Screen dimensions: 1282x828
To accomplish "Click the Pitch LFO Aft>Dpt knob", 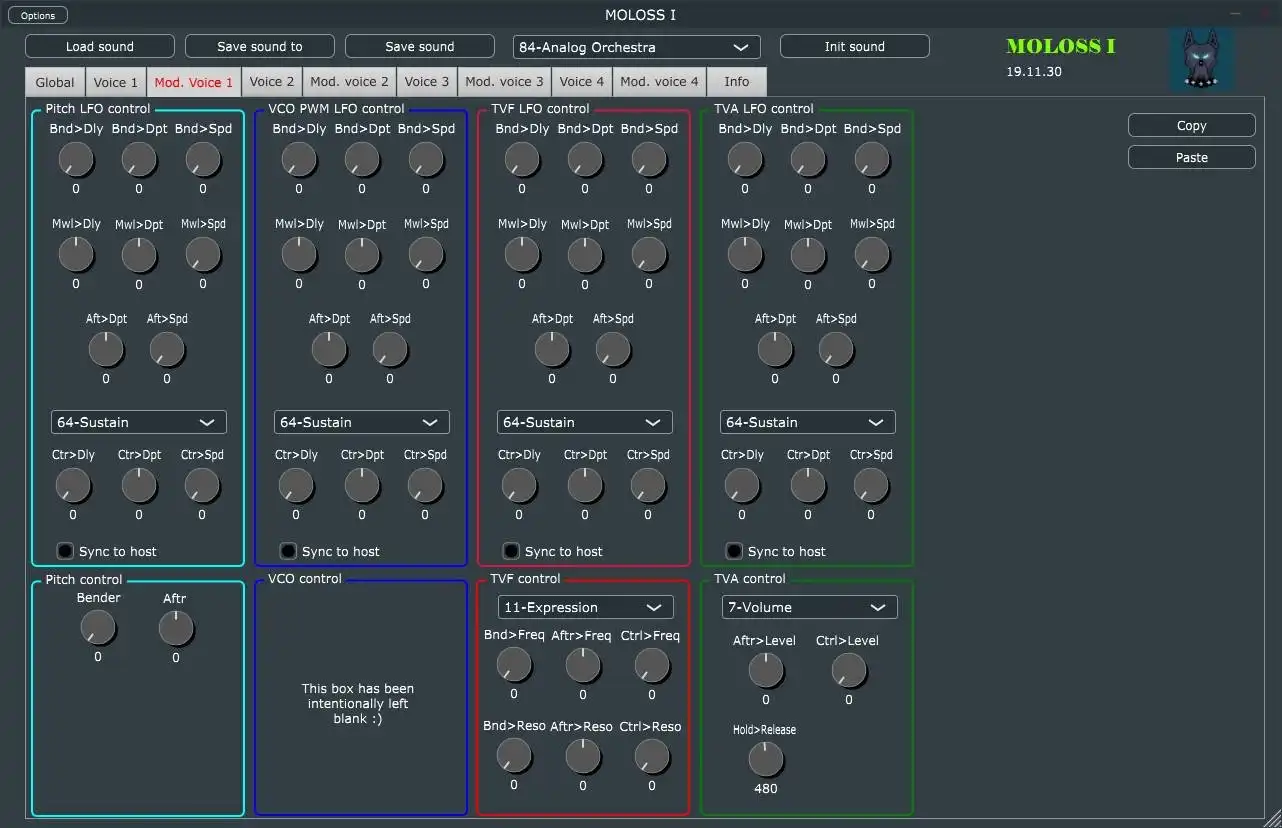I will click(x=106, y=349).
